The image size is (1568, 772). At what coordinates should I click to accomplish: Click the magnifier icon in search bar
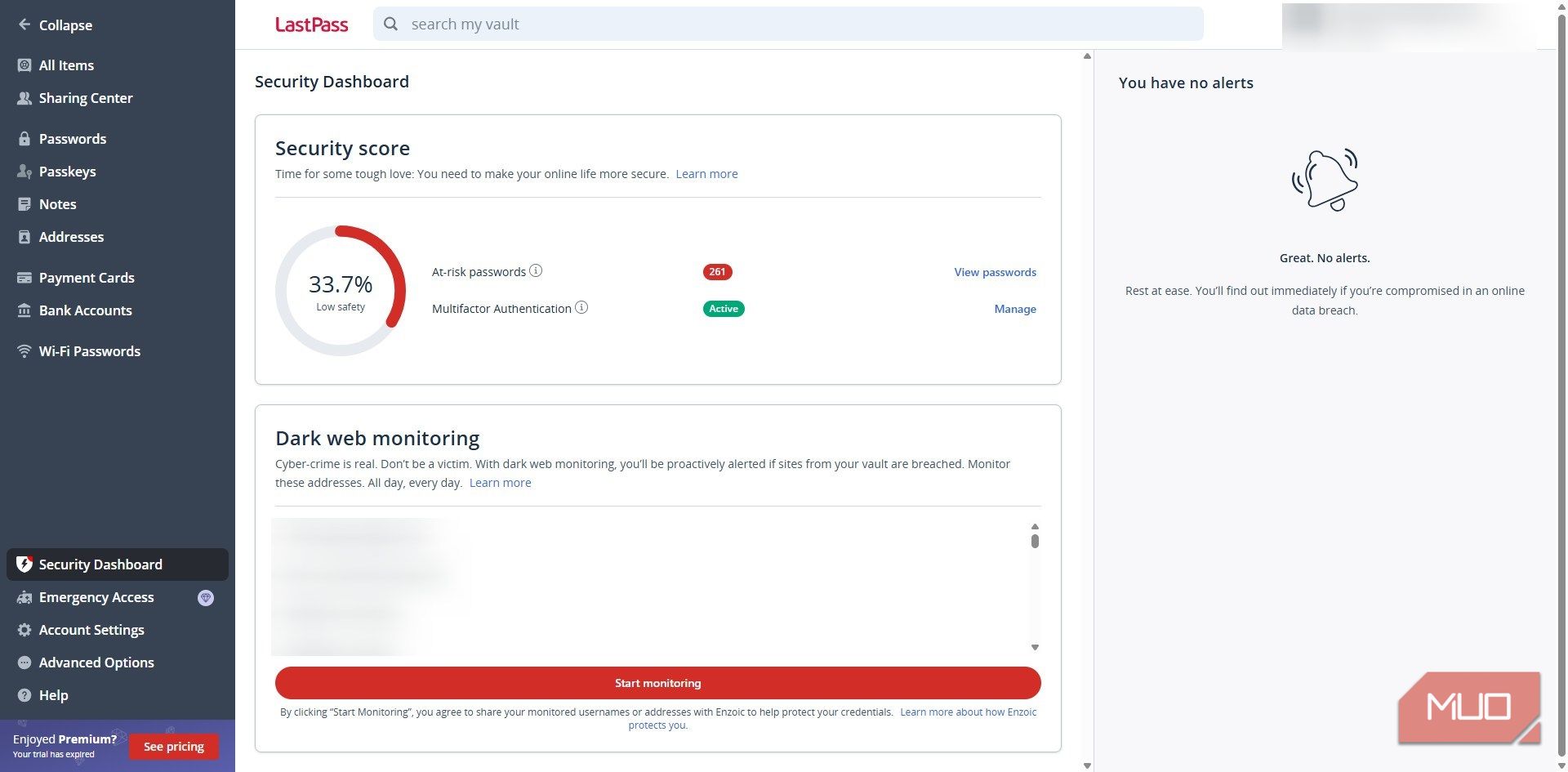[x=391, y=24]
